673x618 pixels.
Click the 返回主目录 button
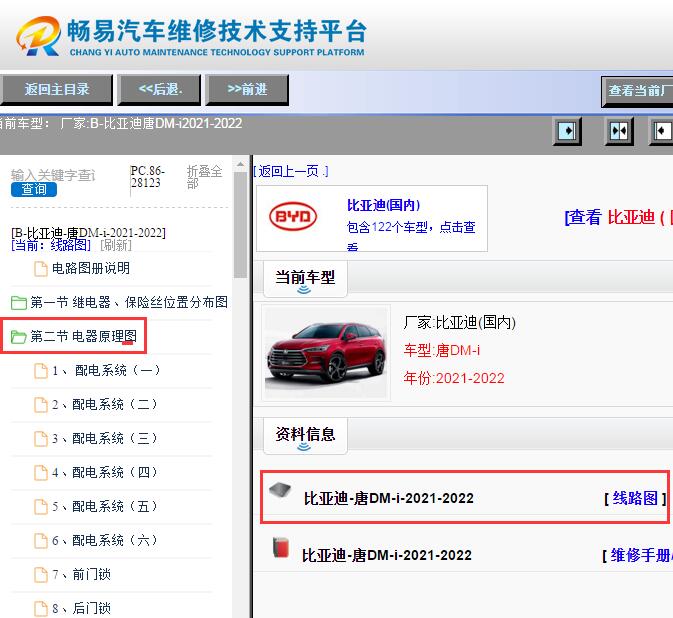point(56,89)
